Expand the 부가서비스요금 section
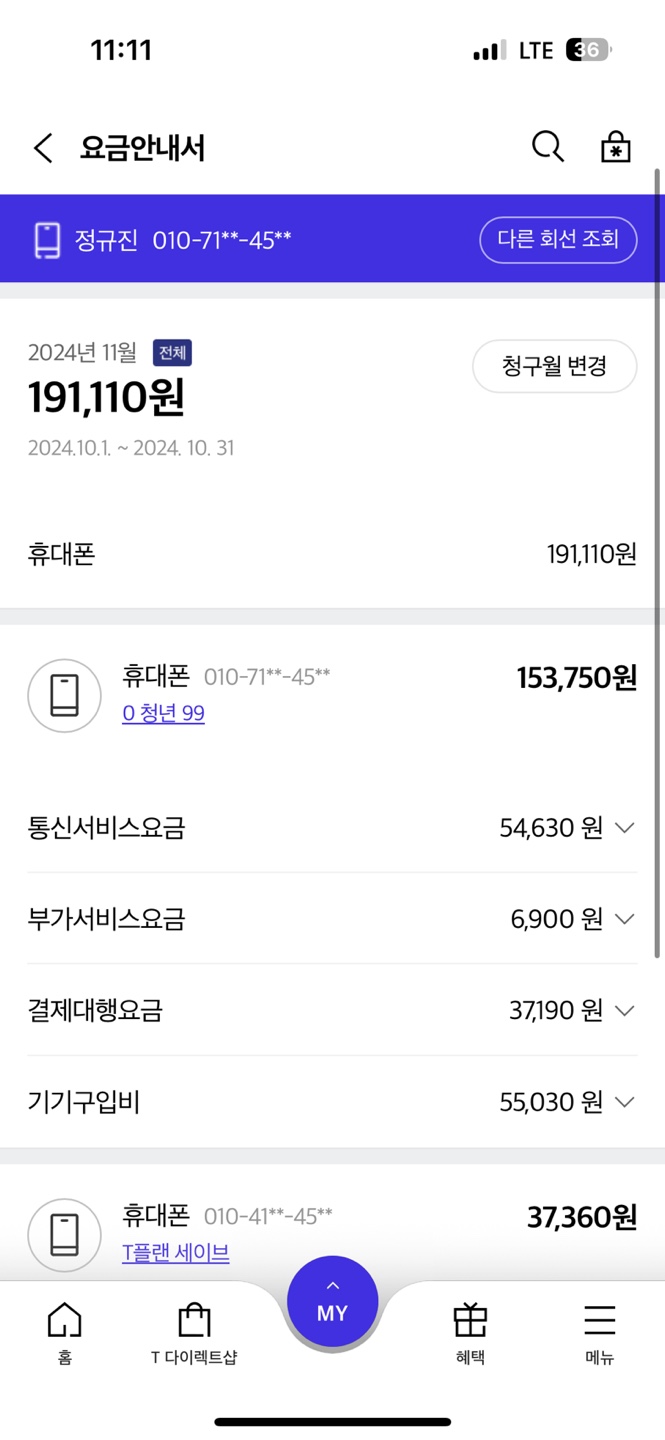 point(624,919)
